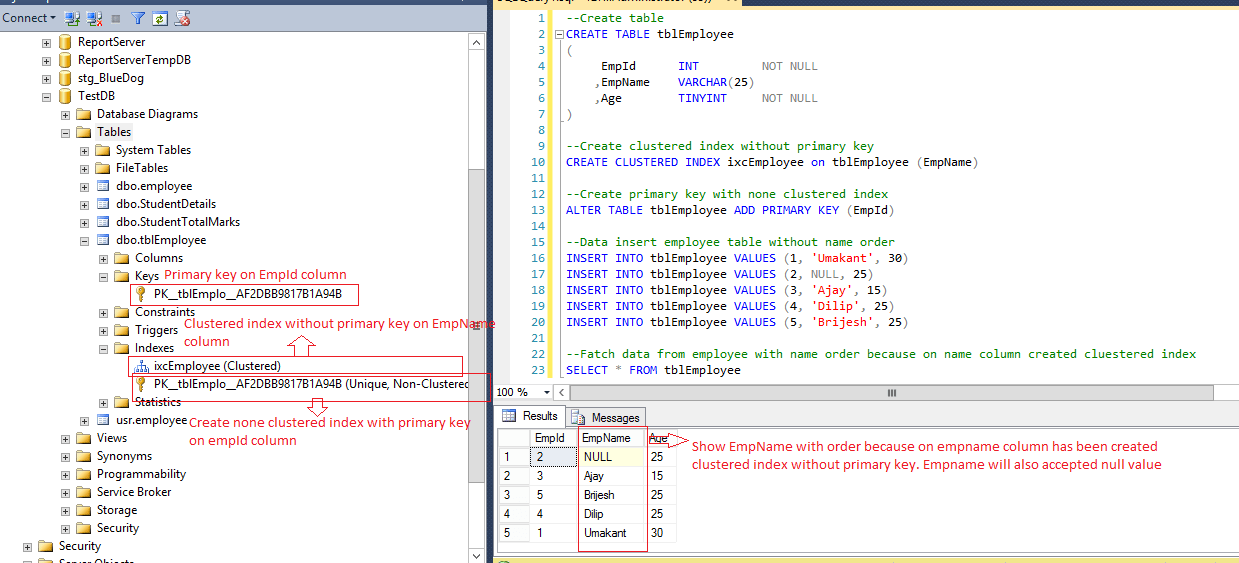Click the Connect Object Explorer toolbar icon

[72, 18]
